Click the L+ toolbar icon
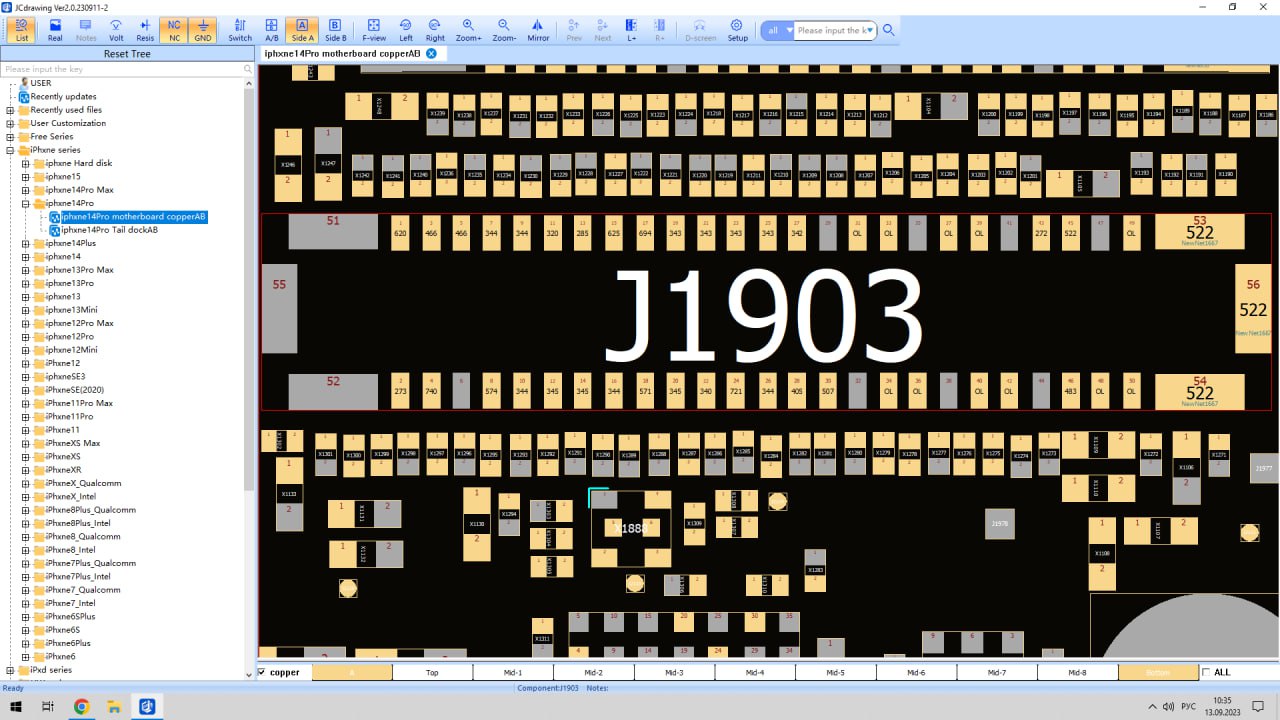1280x720 pixels. coord(632,29)
